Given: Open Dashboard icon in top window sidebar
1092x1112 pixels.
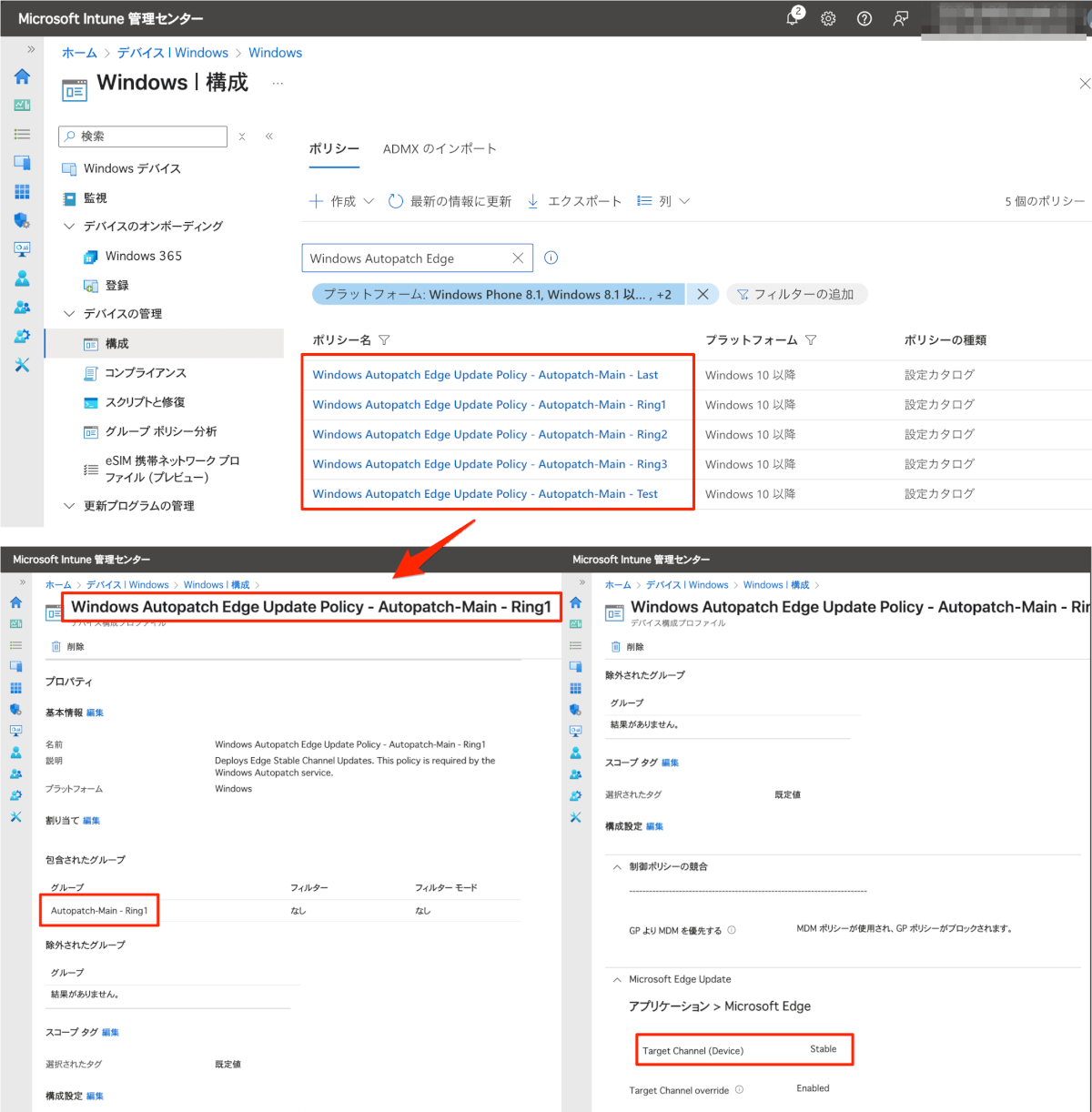Looking at the screenshot, I should click(22, 106).
